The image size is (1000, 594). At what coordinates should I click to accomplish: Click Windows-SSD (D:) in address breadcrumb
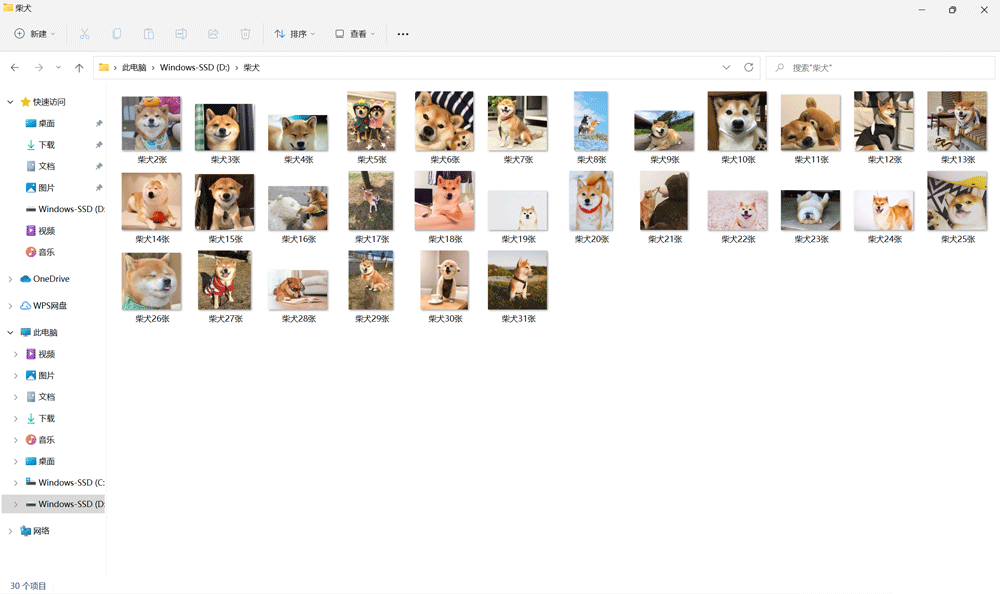(194, 68)
